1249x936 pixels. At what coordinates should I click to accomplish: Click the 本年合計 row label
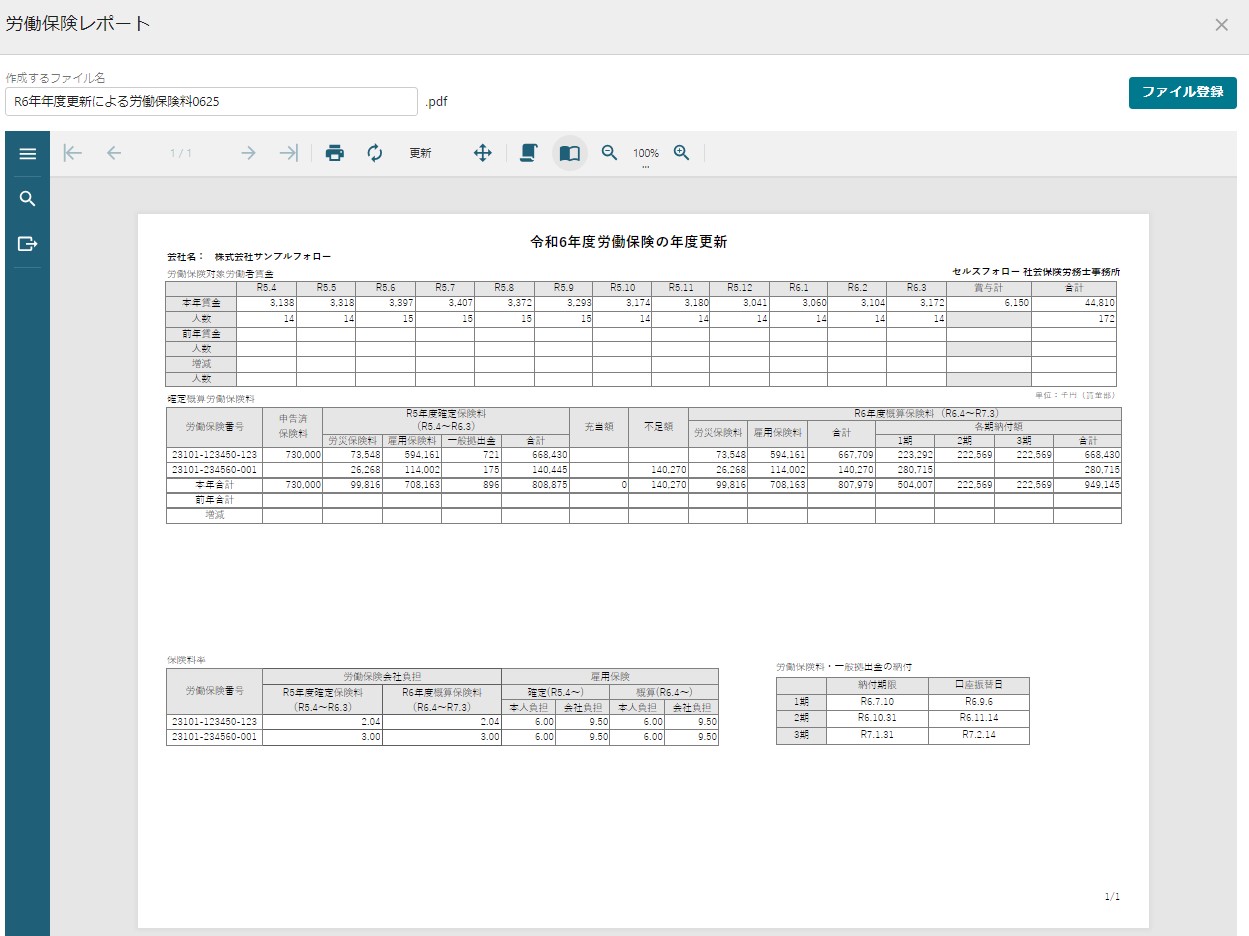(x=214, y=484)
